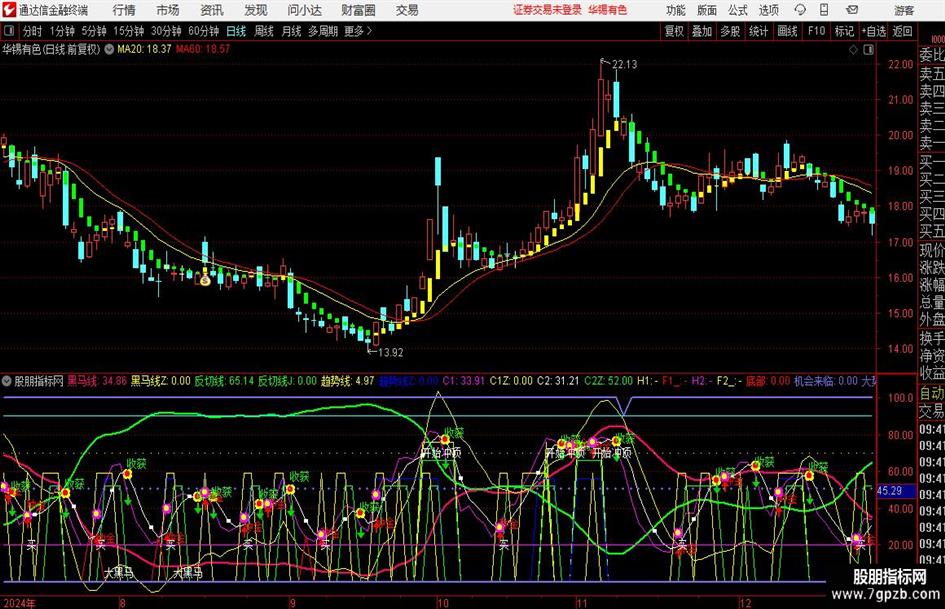The image size is (945, 609).
Task: Click the 委比 label in the quote panel
Action: click(x=932, y=55)
